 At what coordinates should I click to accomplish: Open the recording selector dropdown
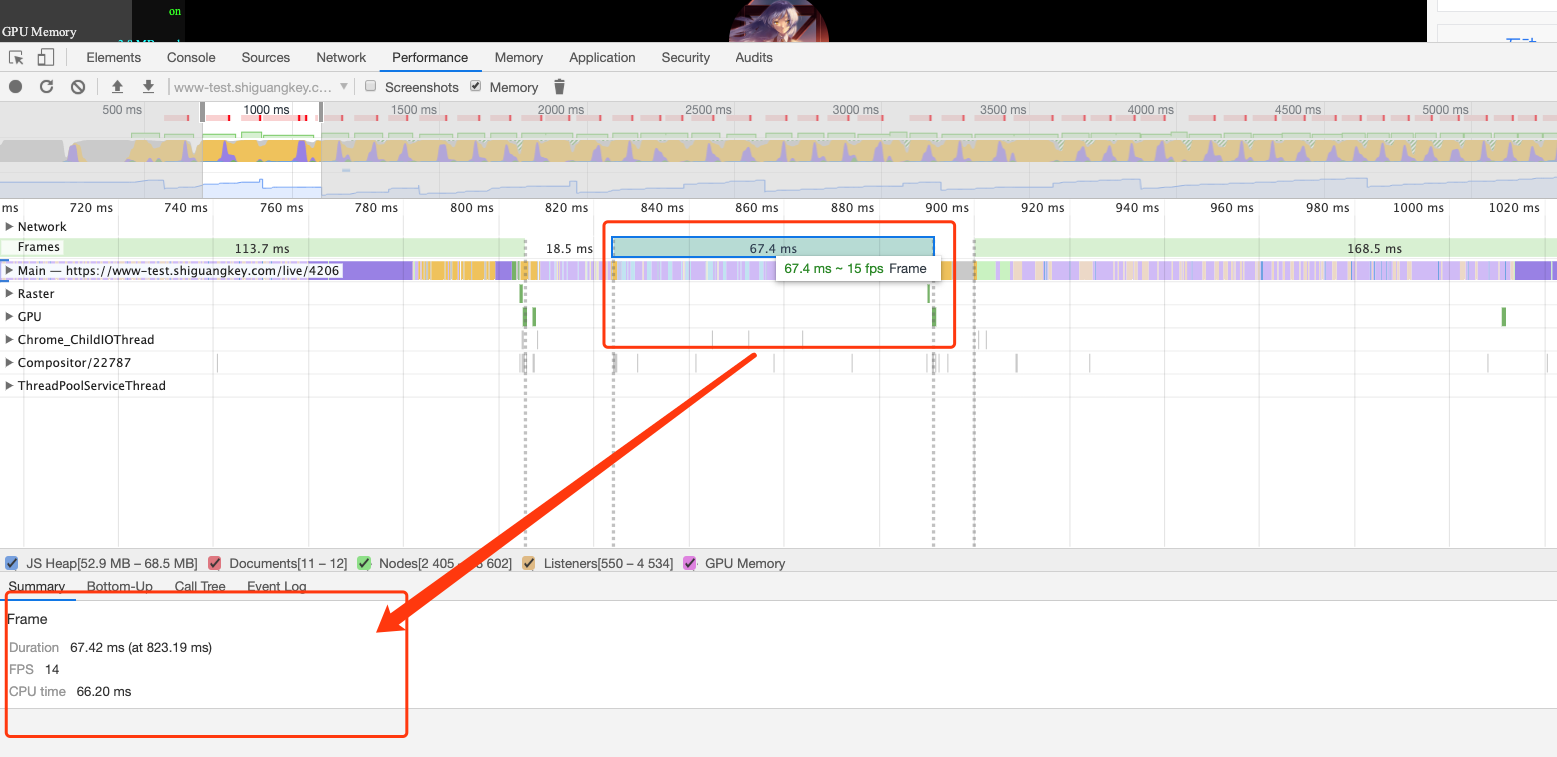click(x=261, y=87)
